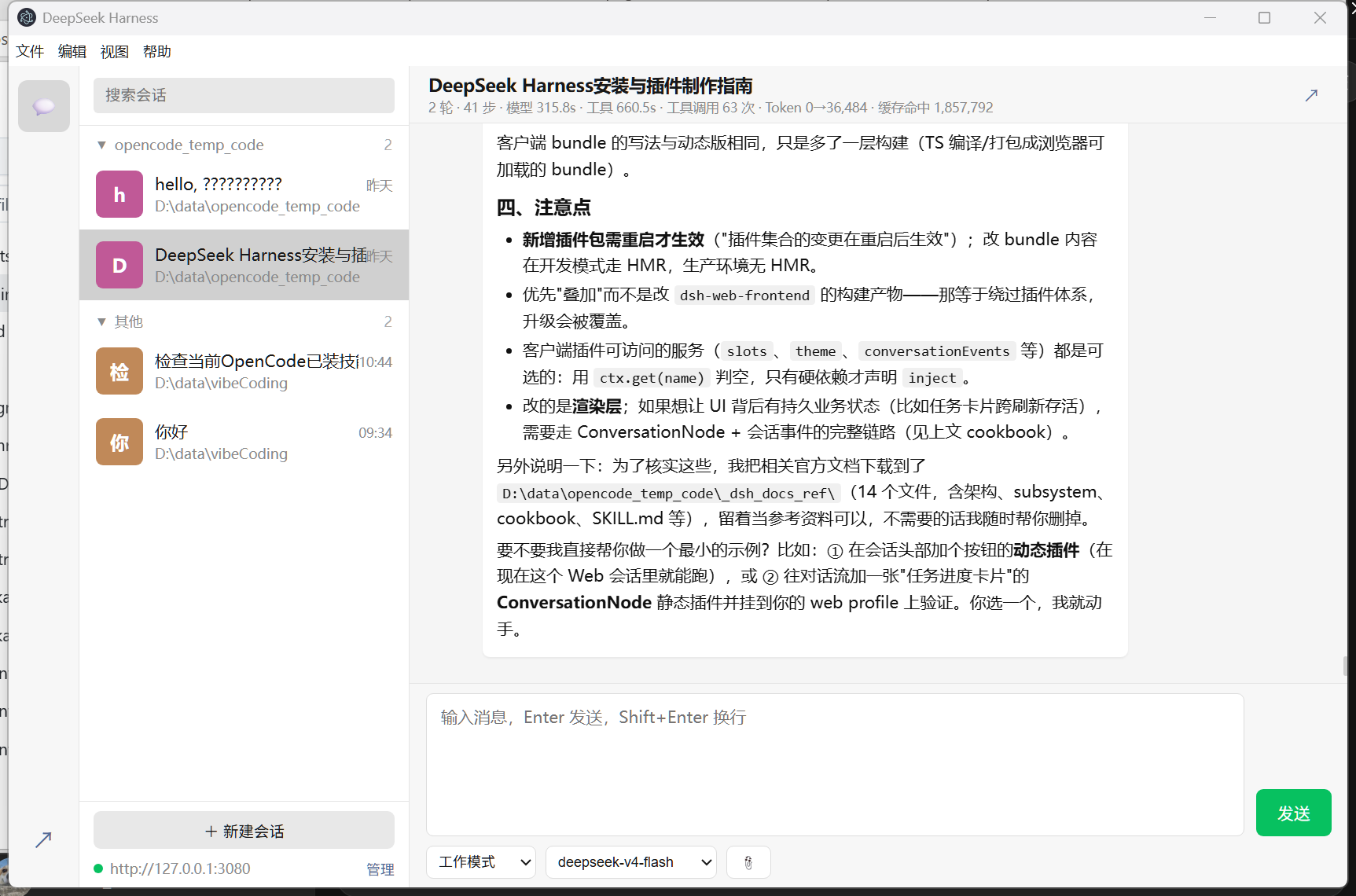The height and width of the screenshot is (896, 1356).
Task: Open the 视图 menu
Action: click(115, 52)
